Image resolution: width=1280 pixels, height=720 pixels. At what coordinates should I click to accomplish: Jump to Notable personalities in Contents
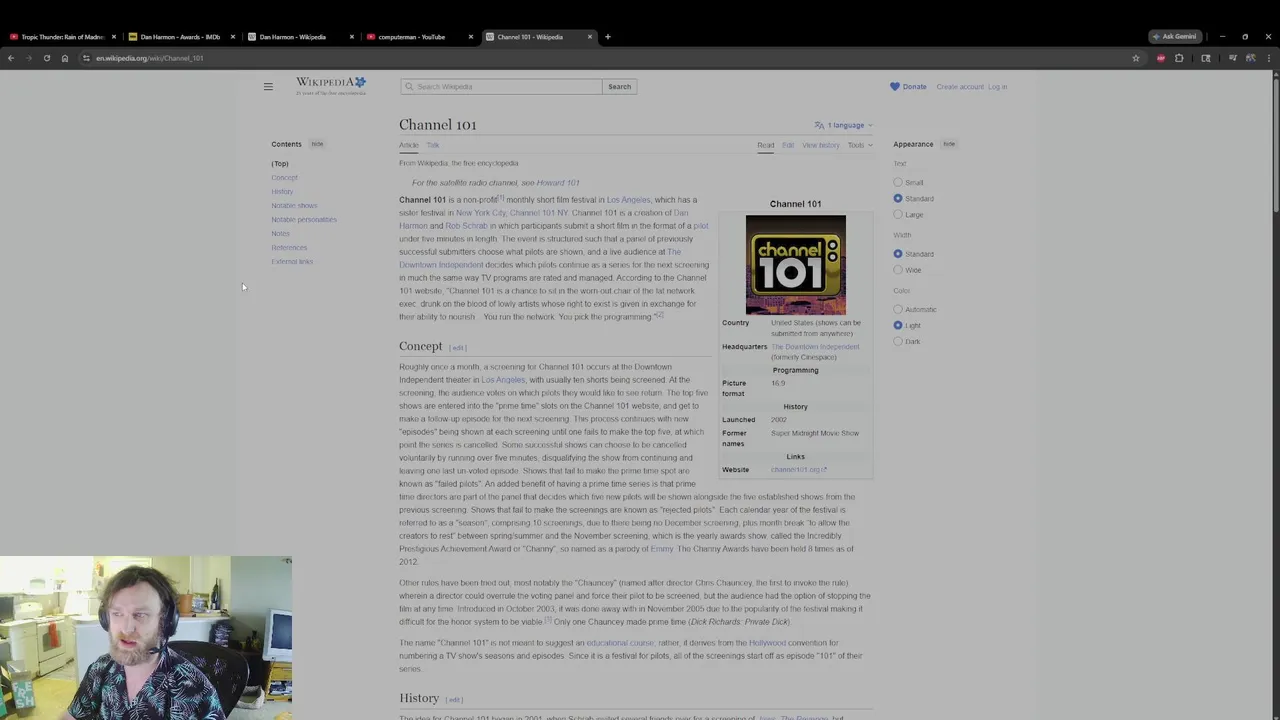[304, 220]
